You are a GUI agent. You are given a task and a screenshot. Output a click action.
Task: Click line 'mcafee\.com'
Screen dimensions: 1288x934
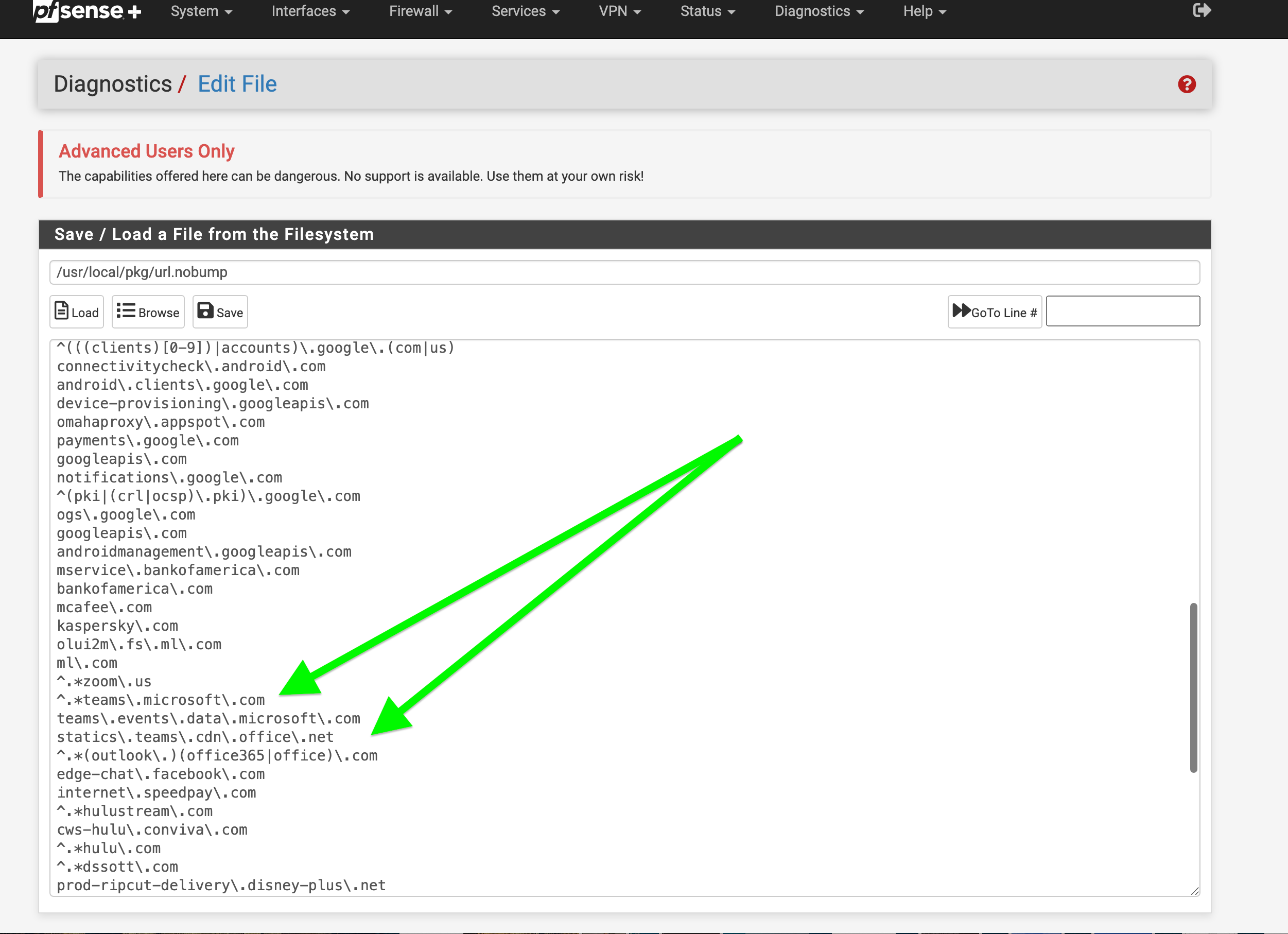tap(105, 608)
